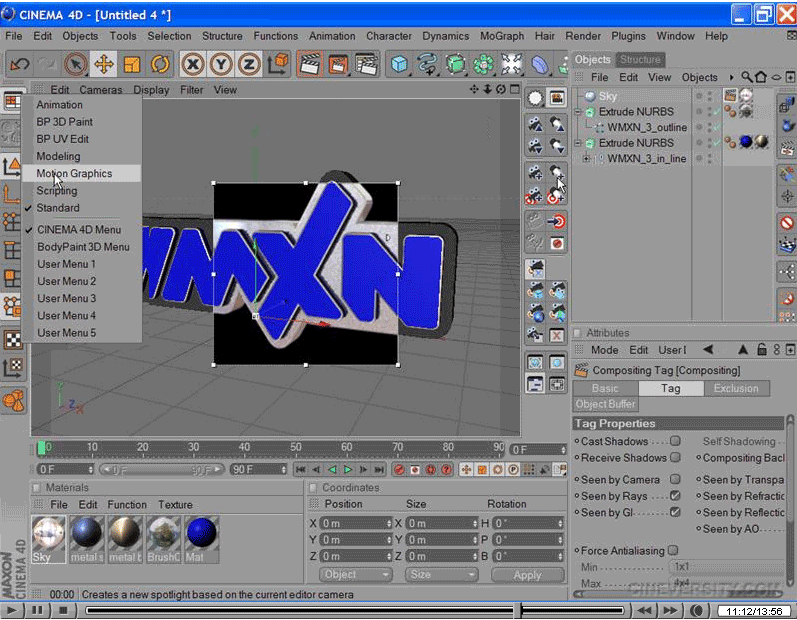This screenshot has height=620, width=797.
Task: Click the current frame 0 F field
Action: [539, 450]
